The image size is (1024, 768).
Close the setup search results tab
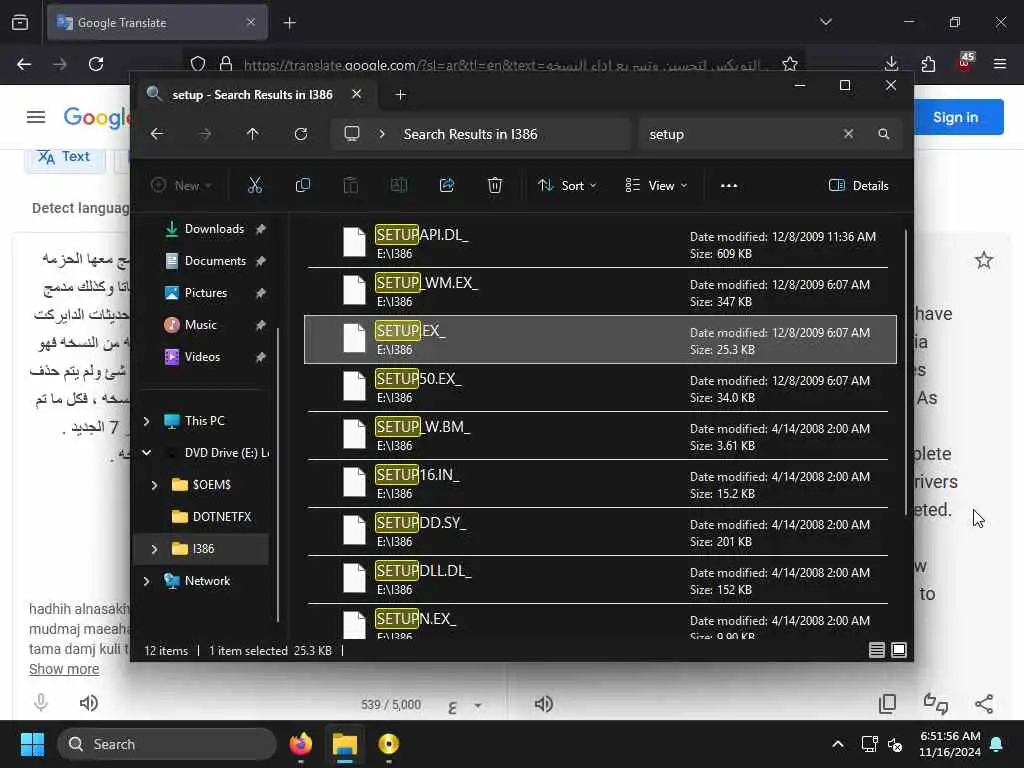(357, 94)
